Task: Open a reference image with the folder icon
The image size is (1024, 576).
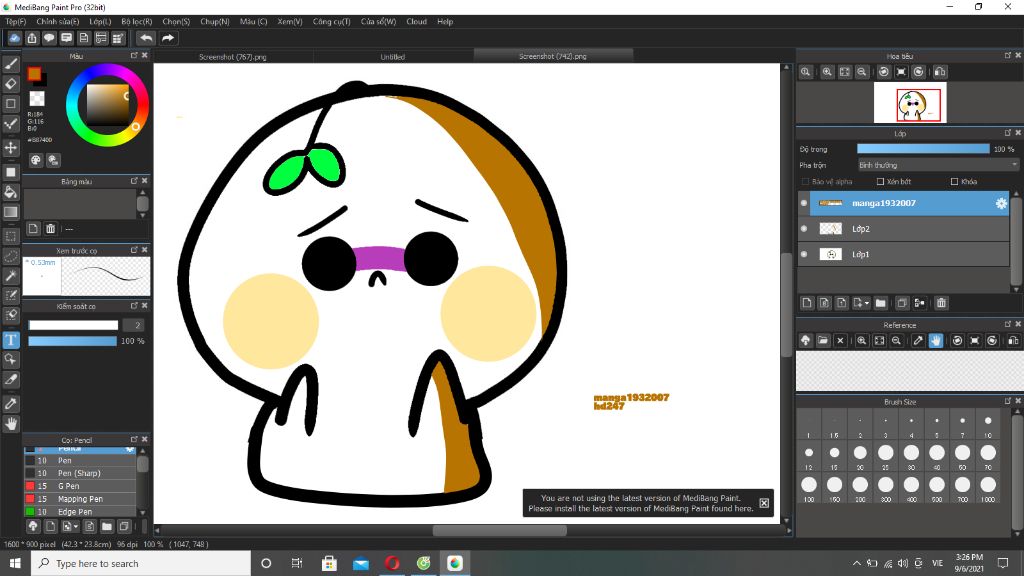Action: [x=823, y=340]
